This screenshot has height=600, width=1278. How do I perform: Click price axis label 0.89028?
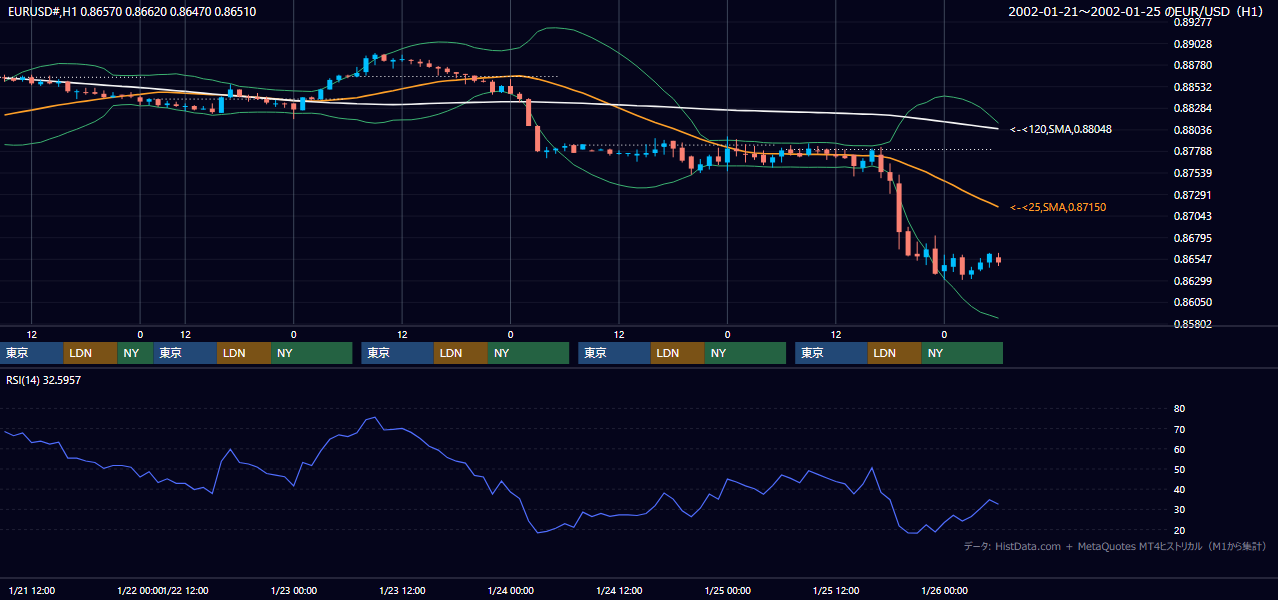click(1192, 44)
